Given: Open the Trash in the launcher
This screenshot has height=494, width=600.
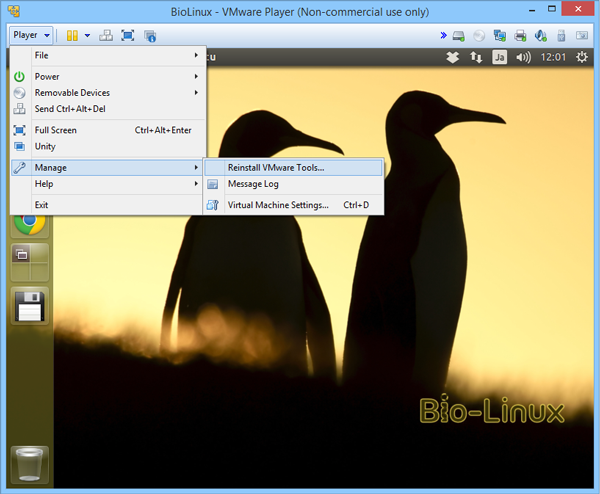Looking at the screenshot, I should tap(30, 465).
